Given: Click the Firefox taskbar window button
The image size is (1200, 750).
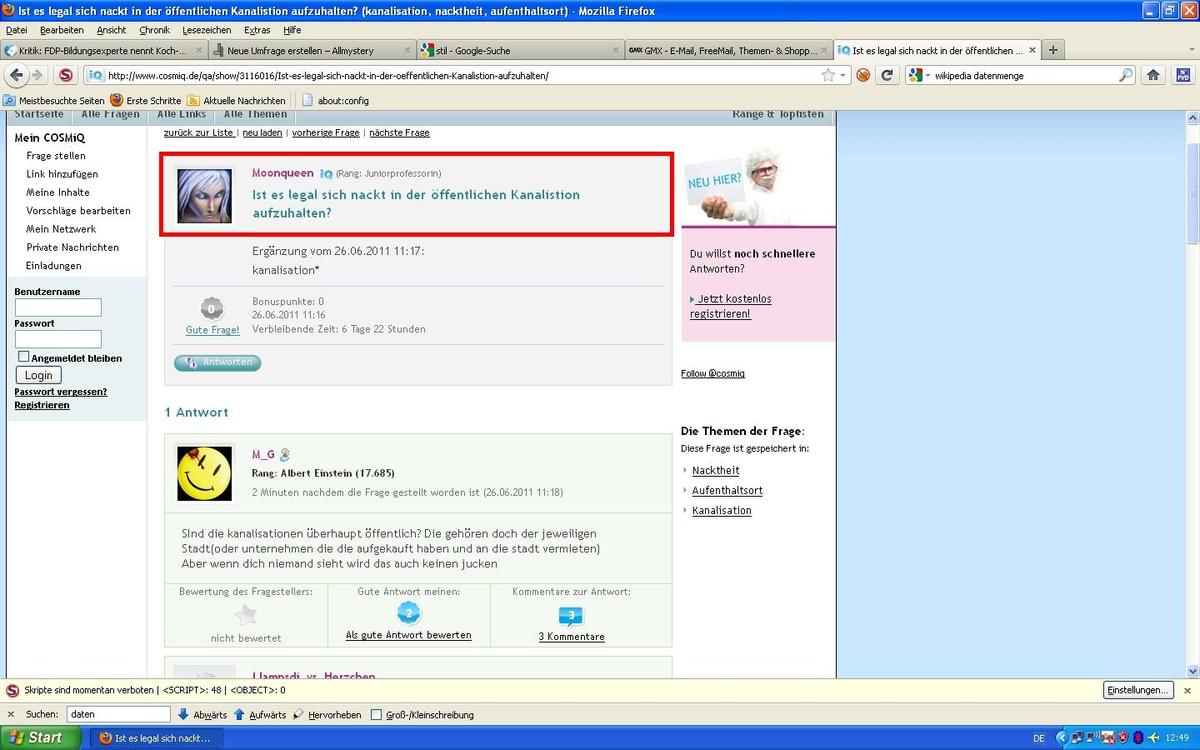Looking at the screenshot, I should pyautogui.click(x=156, y=738).
